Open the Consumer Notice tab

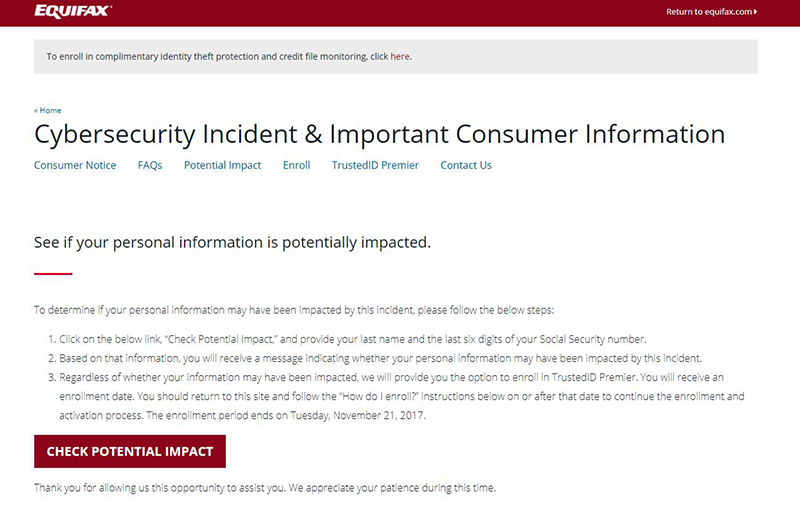[75, 165]
